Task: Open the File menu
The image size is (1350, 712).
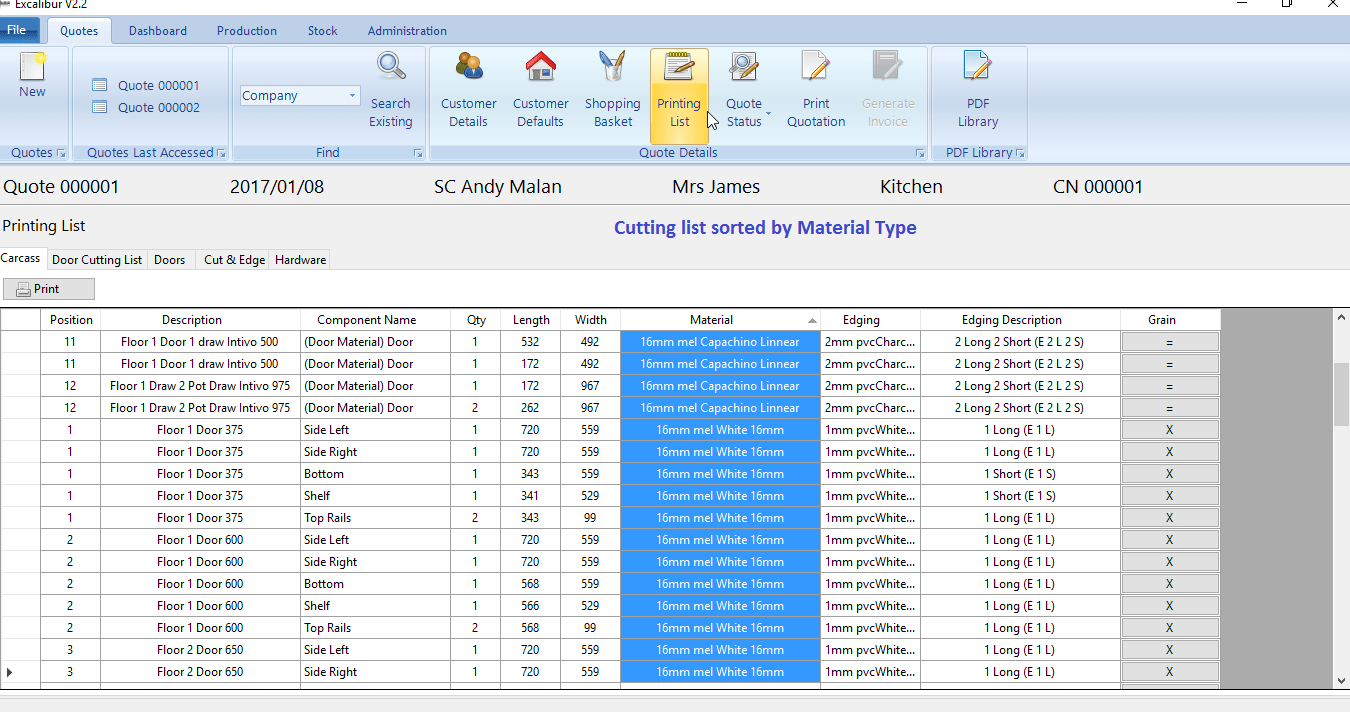Action: click(19, 30)
